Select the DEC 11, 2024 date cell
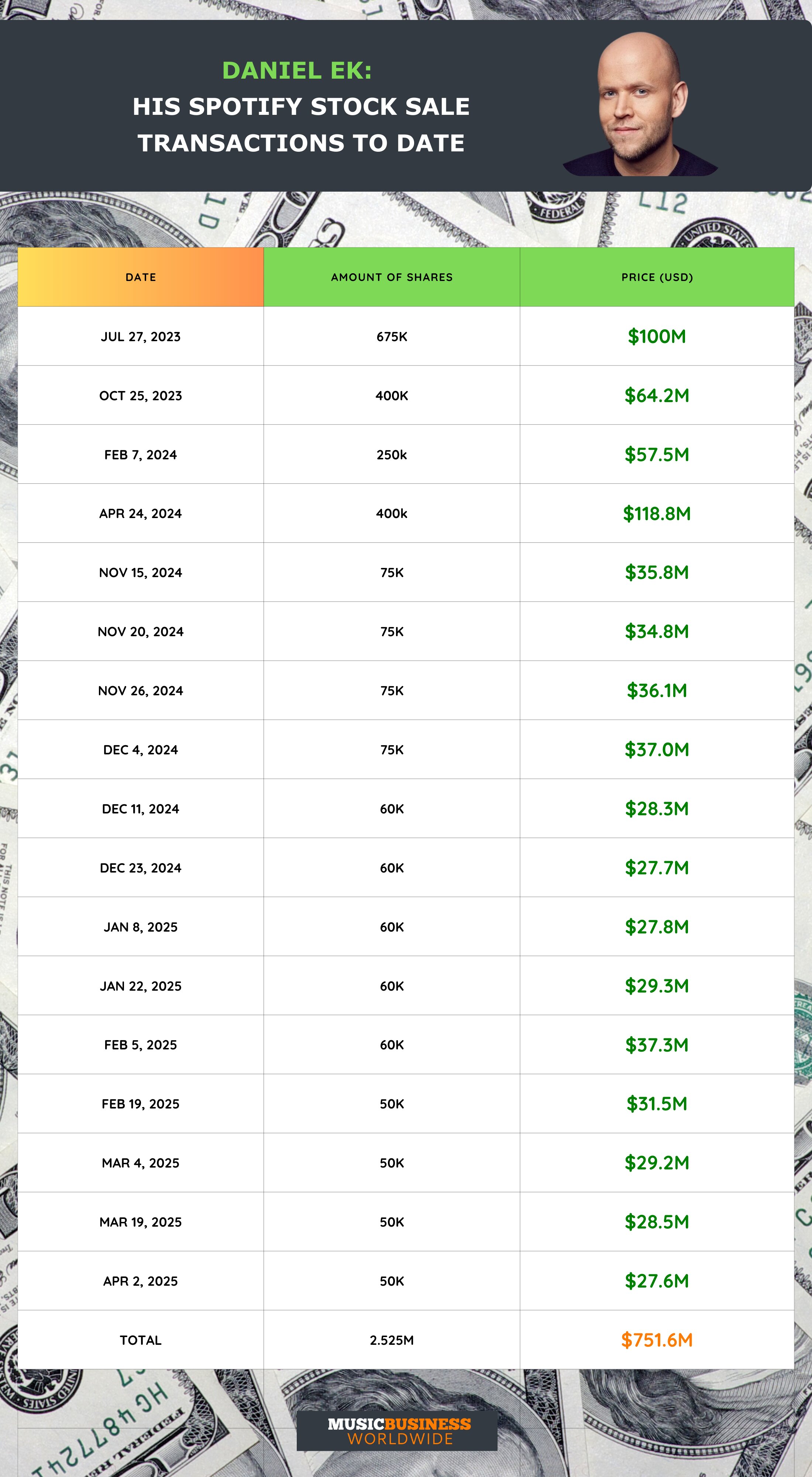812x1477 pixels. pyautogui.click(x=141, y=809)
